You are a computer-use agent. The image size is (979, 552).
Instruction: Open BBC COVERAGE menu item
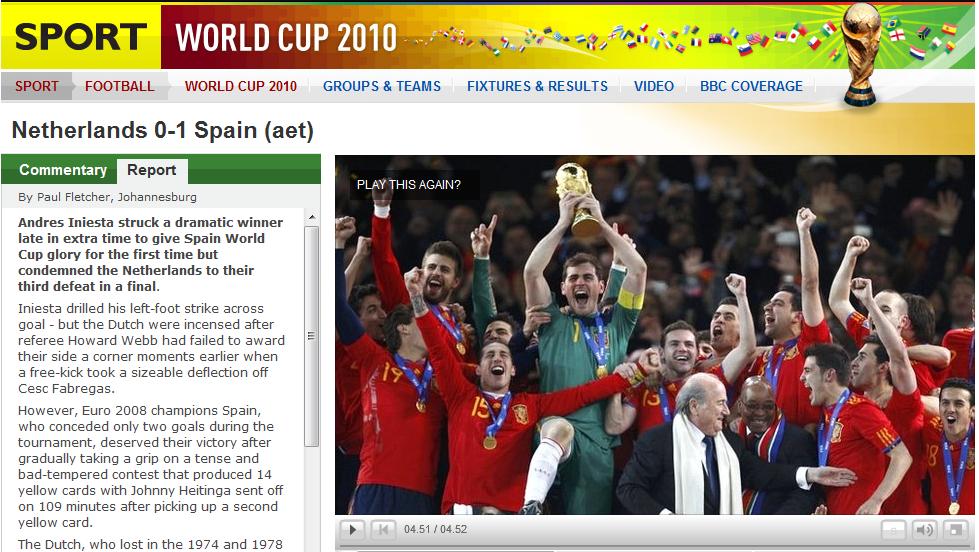tap(751, 86)
